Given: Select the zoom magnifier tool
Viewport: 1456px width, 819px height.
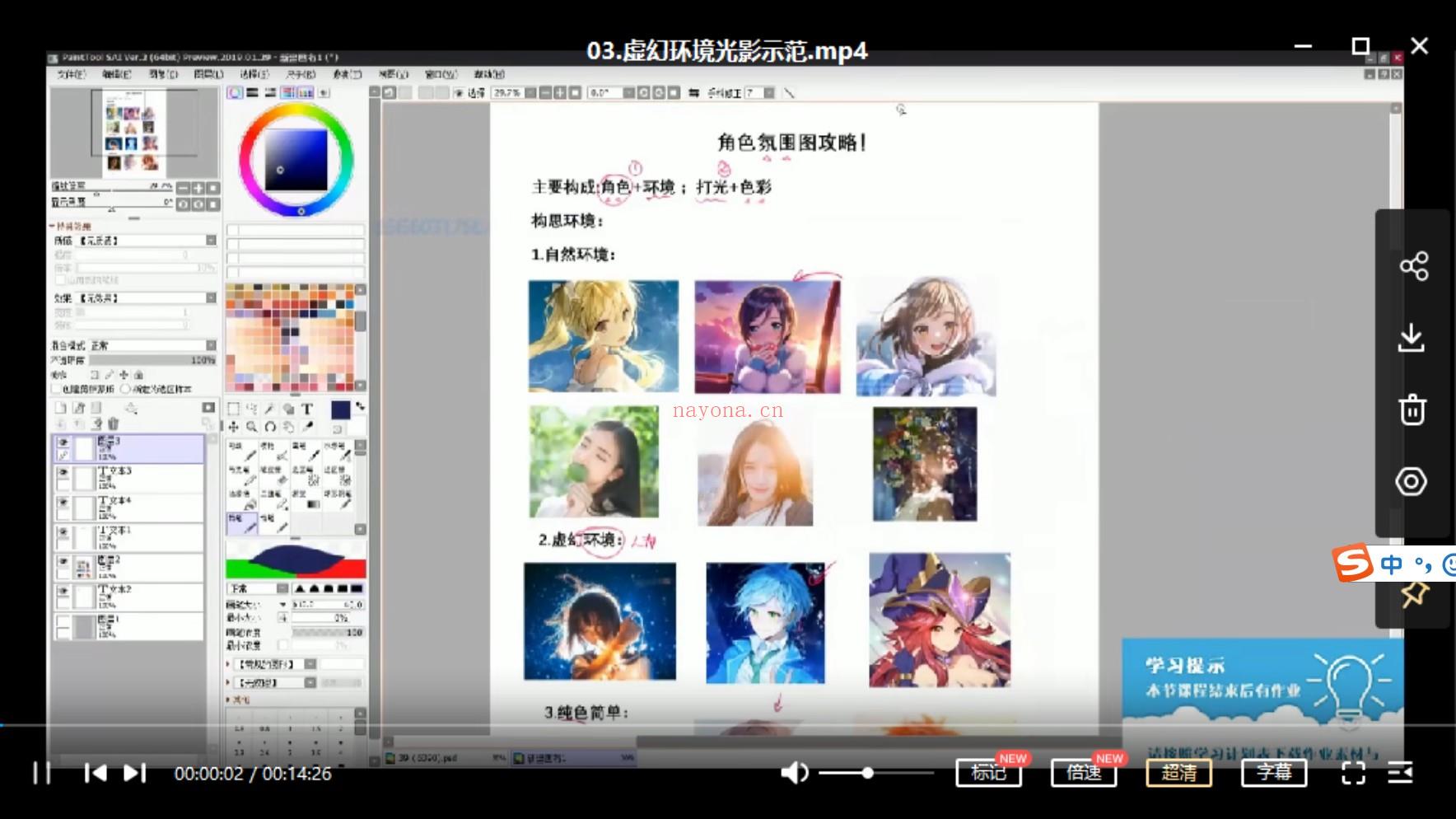Looking at the screenshot, I should coord(251,427).
